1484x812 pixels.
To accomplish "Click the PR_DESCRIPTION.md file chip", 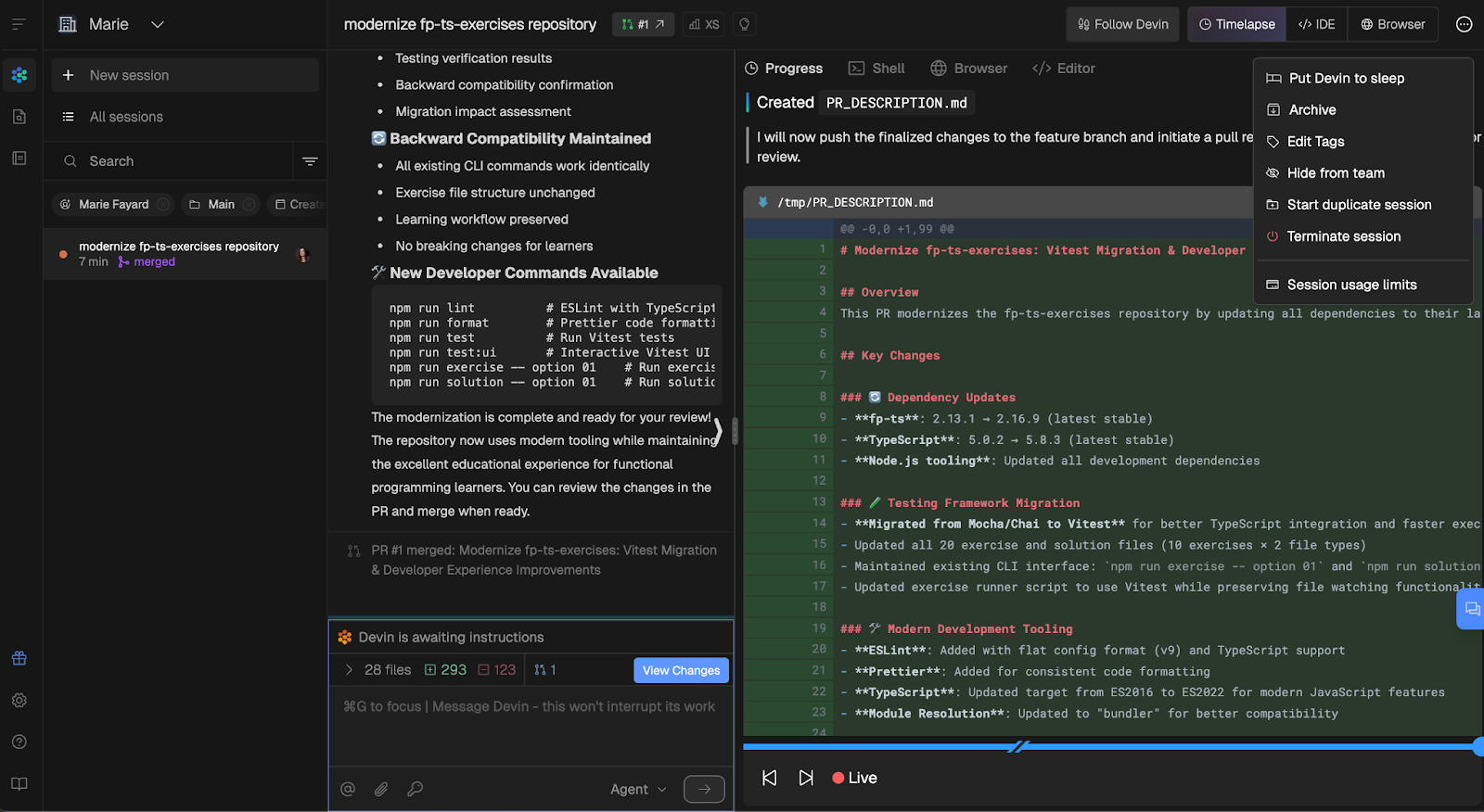I will [x=896, y=103].
